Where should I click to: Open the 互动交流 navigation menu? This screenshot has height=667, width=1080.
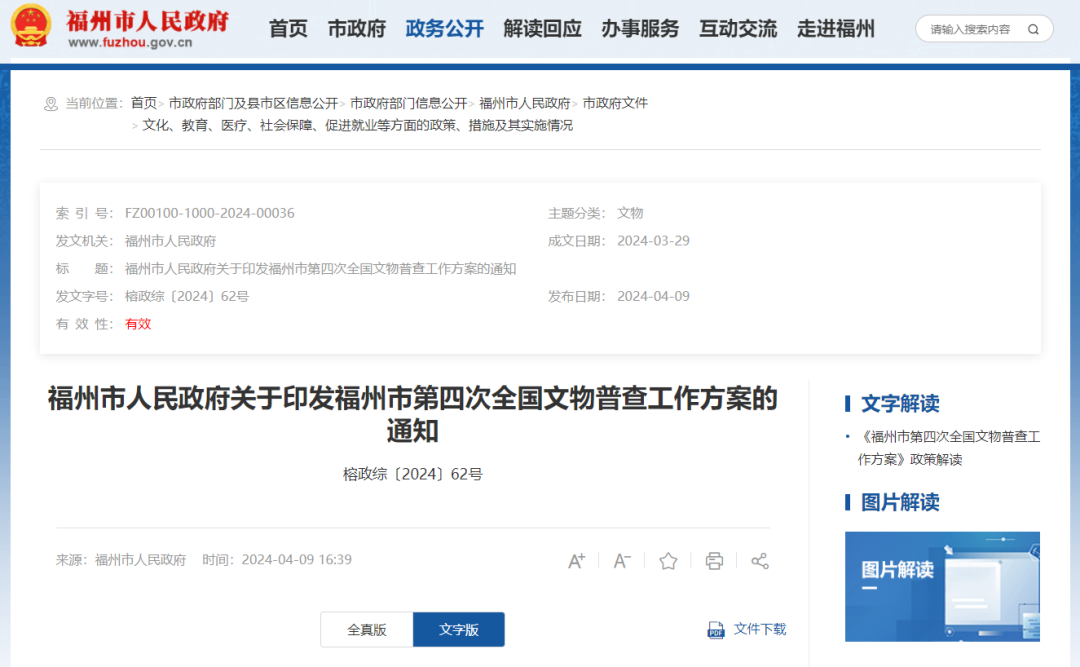(738, 29)
